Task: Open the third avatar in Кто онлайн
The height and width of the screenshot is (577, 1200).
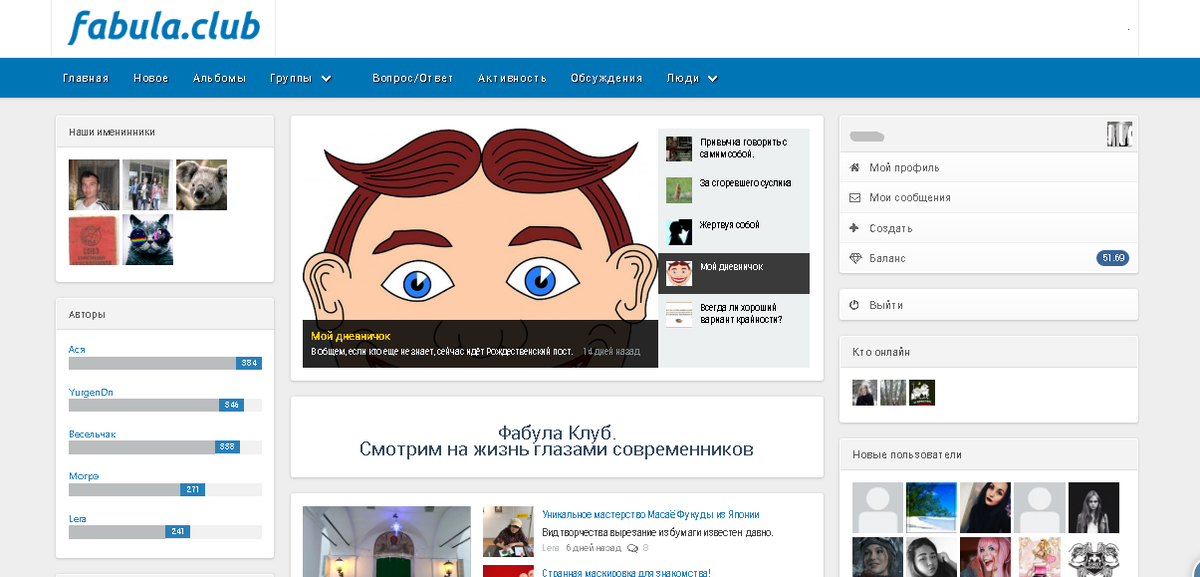Action: (922, 393)
